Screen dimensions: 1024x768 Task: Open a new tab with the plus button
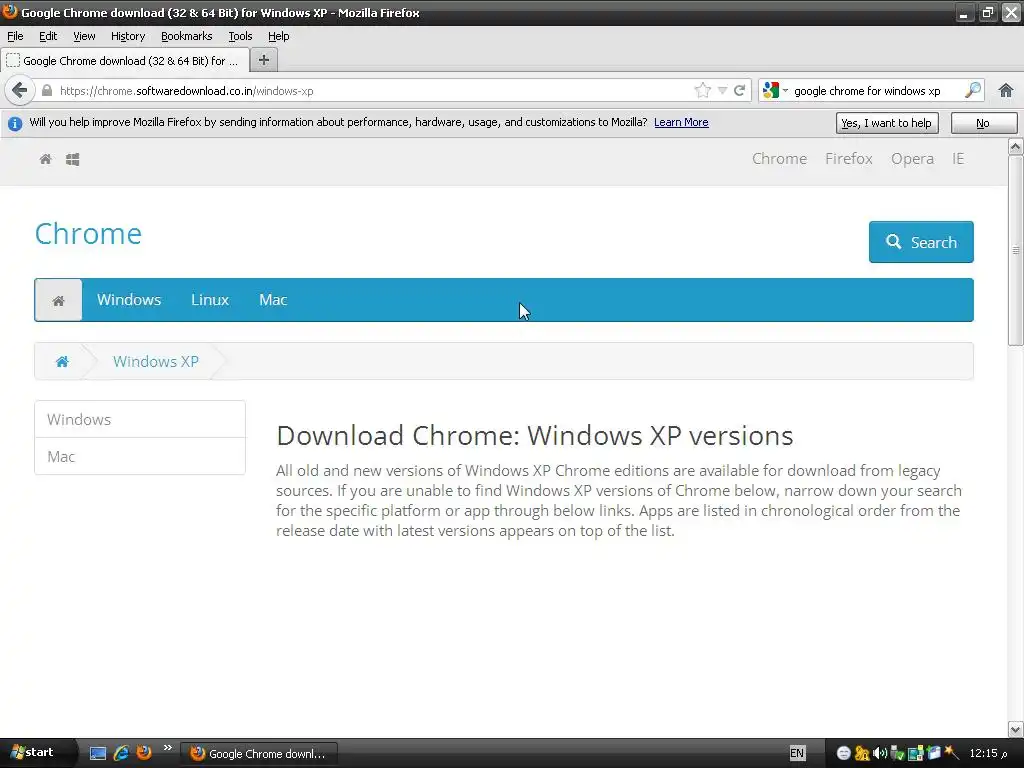[264, 60]
